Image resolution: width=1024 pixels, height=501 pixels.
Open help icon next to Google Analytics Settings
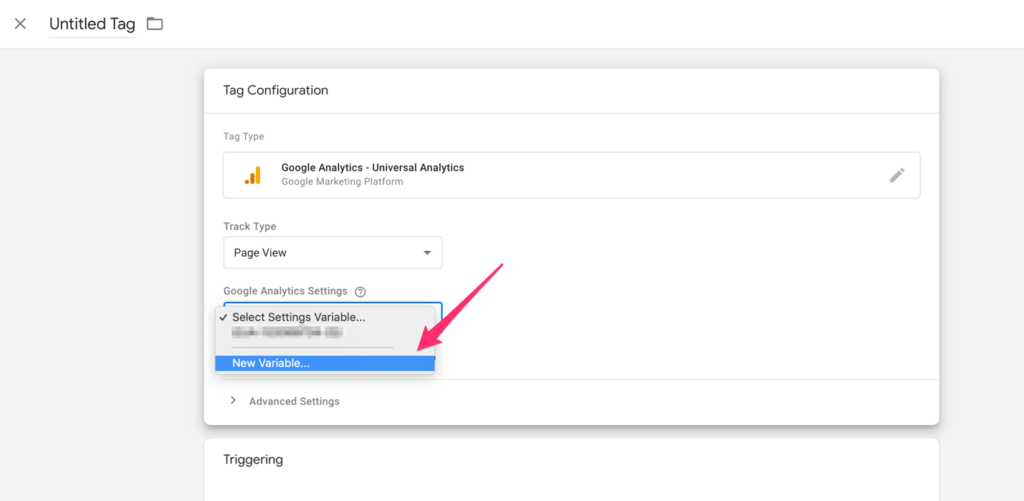[360, 292]
